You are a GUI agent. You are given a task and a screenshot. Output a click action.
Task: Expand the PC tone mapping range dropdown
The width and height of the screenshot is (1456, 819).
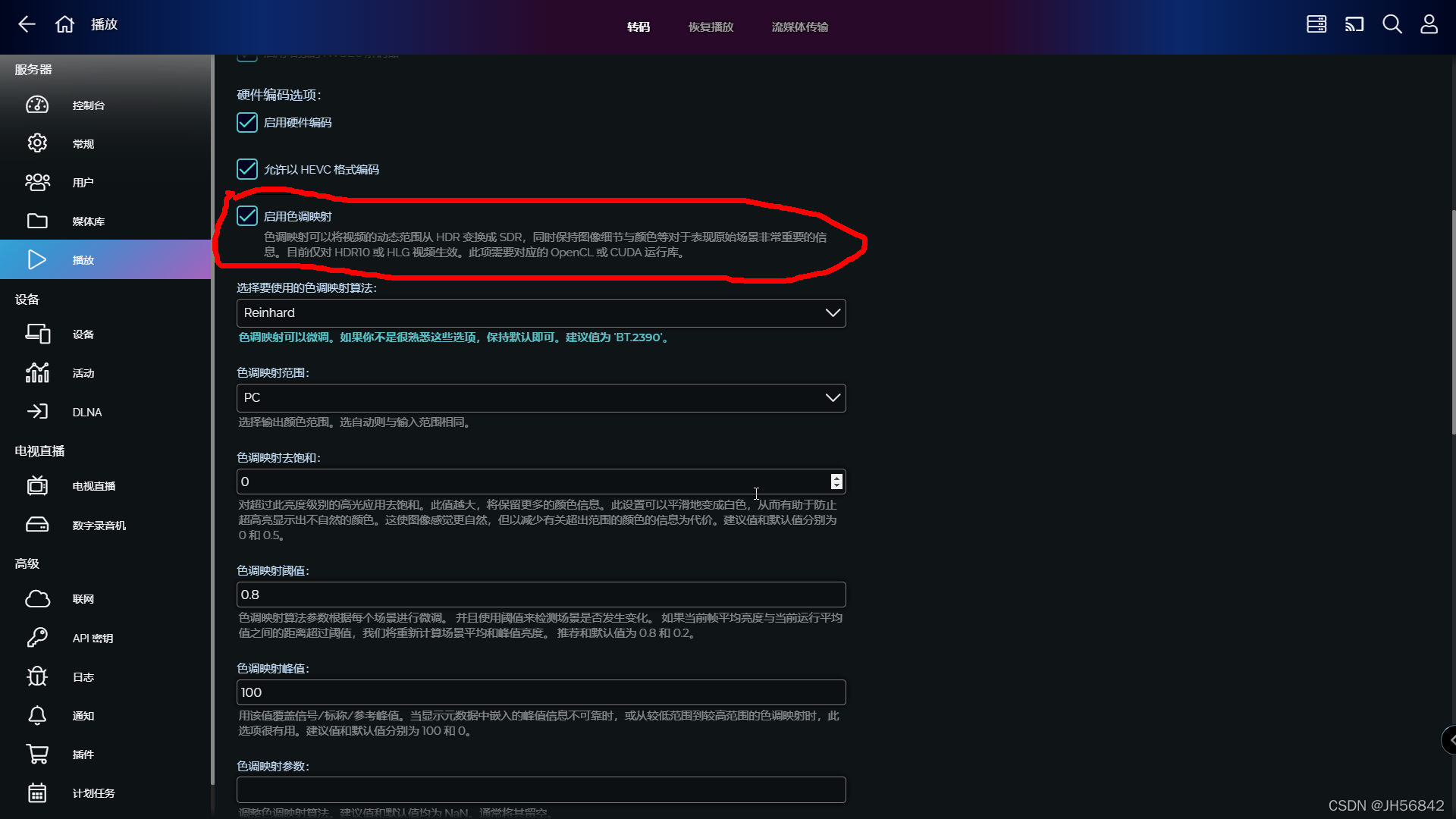pos(541,398)
